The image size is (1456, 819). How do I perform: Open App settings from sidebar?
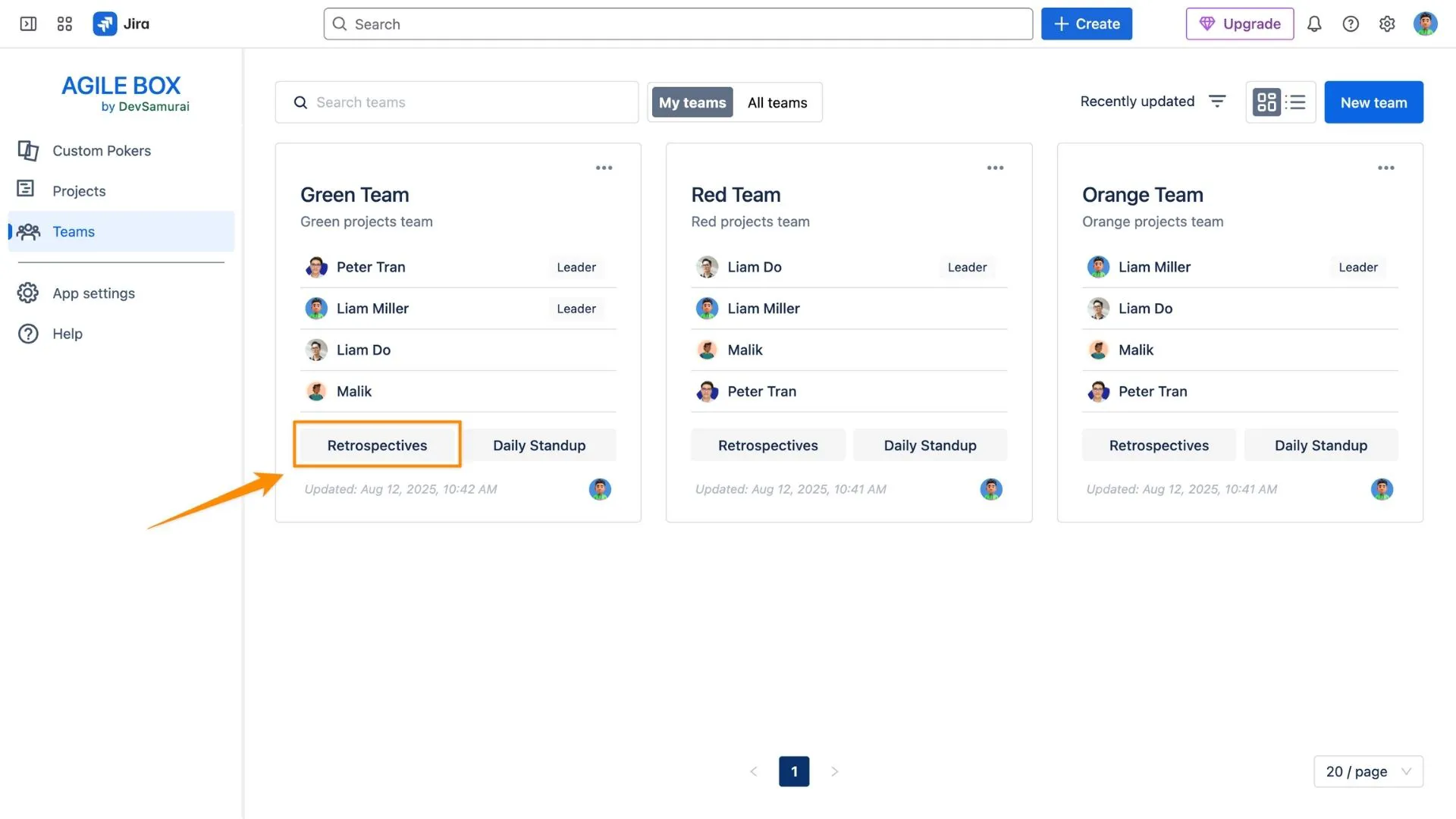click(x=93, y=293)
